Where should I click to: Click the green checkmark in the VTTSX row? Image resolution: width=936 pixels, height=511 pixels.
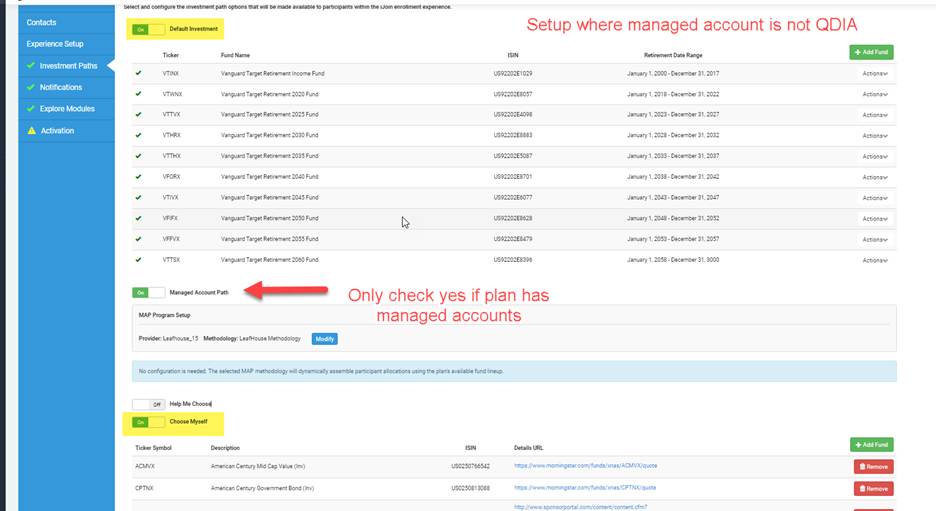(138, 260)
